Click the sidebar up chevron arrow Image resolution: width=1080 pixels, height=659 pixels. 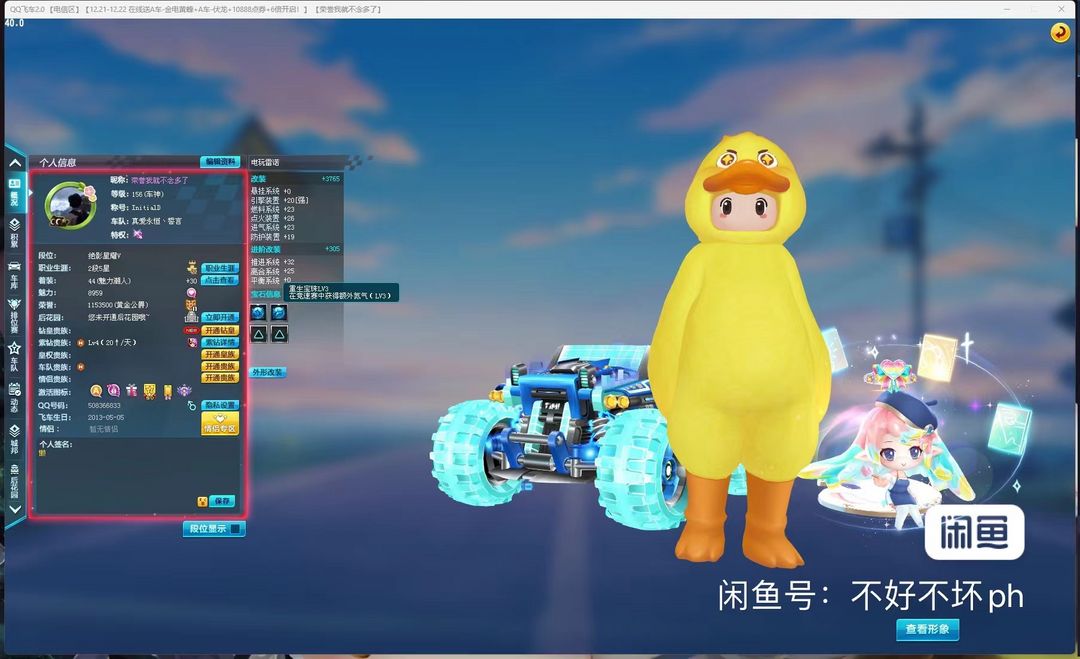pos(15,163)
